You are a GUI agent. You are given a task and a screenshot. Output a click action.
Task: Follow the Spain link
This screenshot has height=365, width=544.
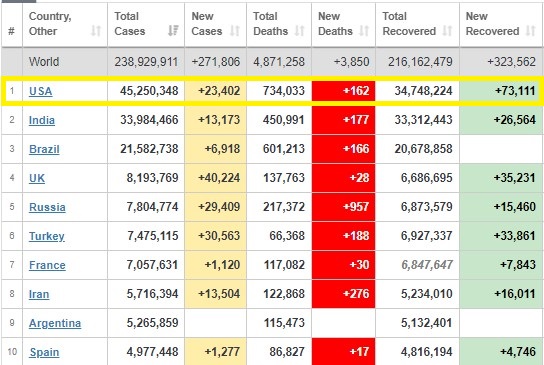44,353
